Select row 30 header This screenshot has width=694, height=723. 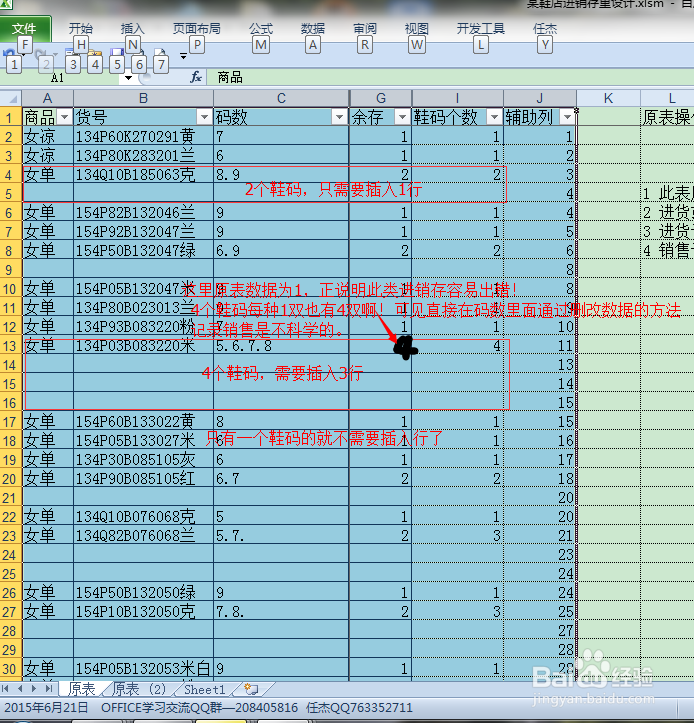(11, 669)
